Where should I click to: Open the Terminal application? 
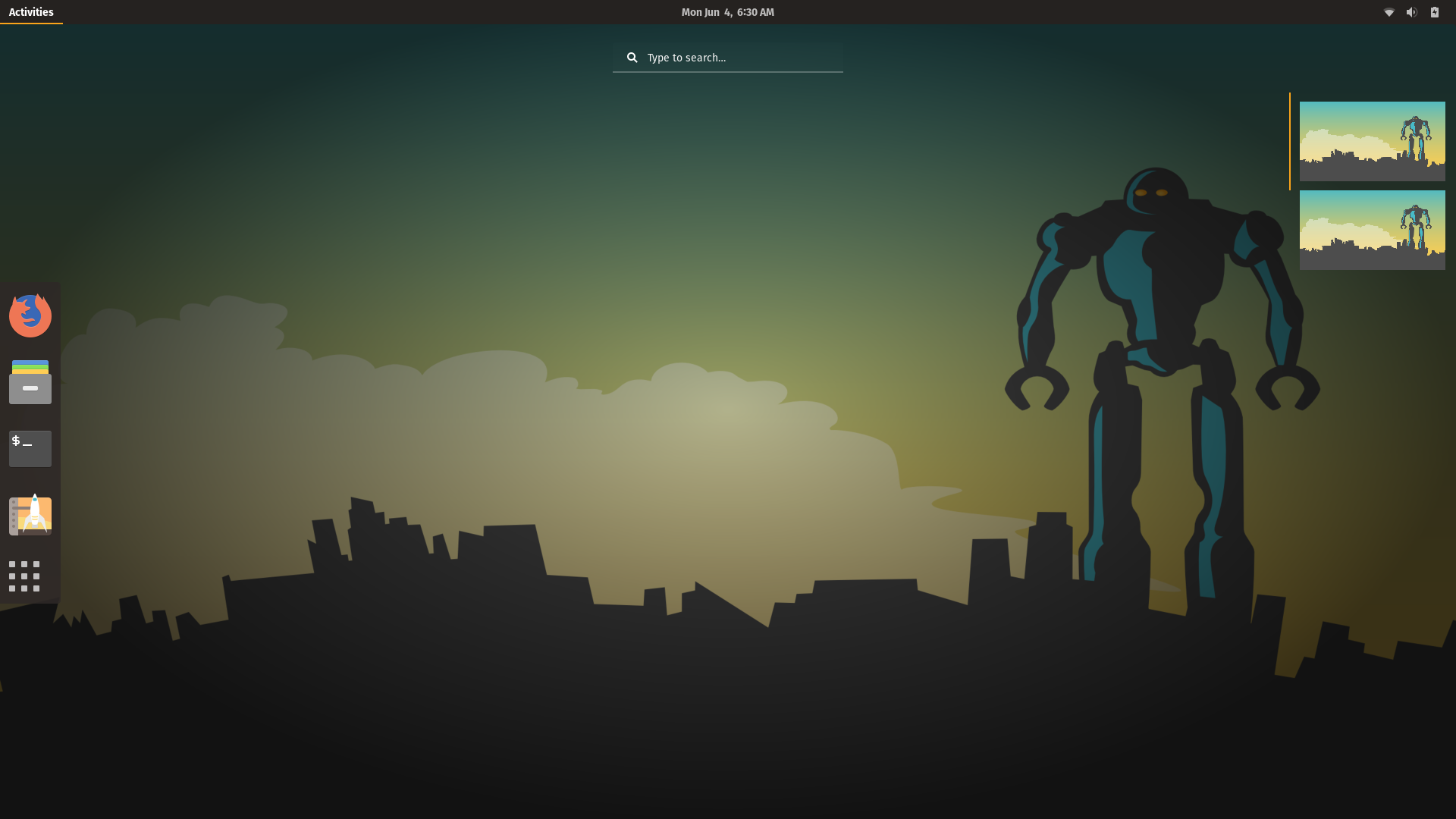click(30, 449)
